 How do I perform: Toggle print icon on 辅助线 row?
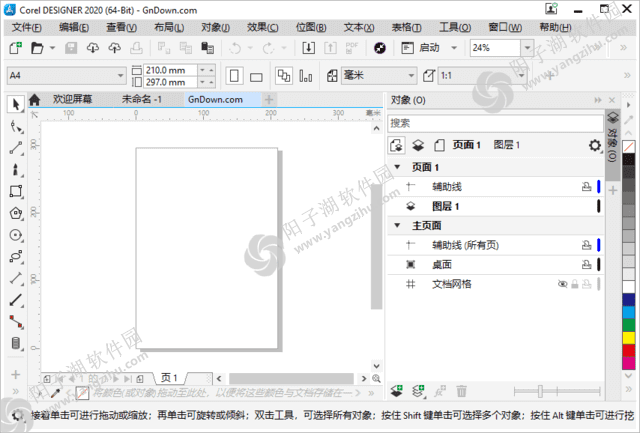(x=587, y=187)
